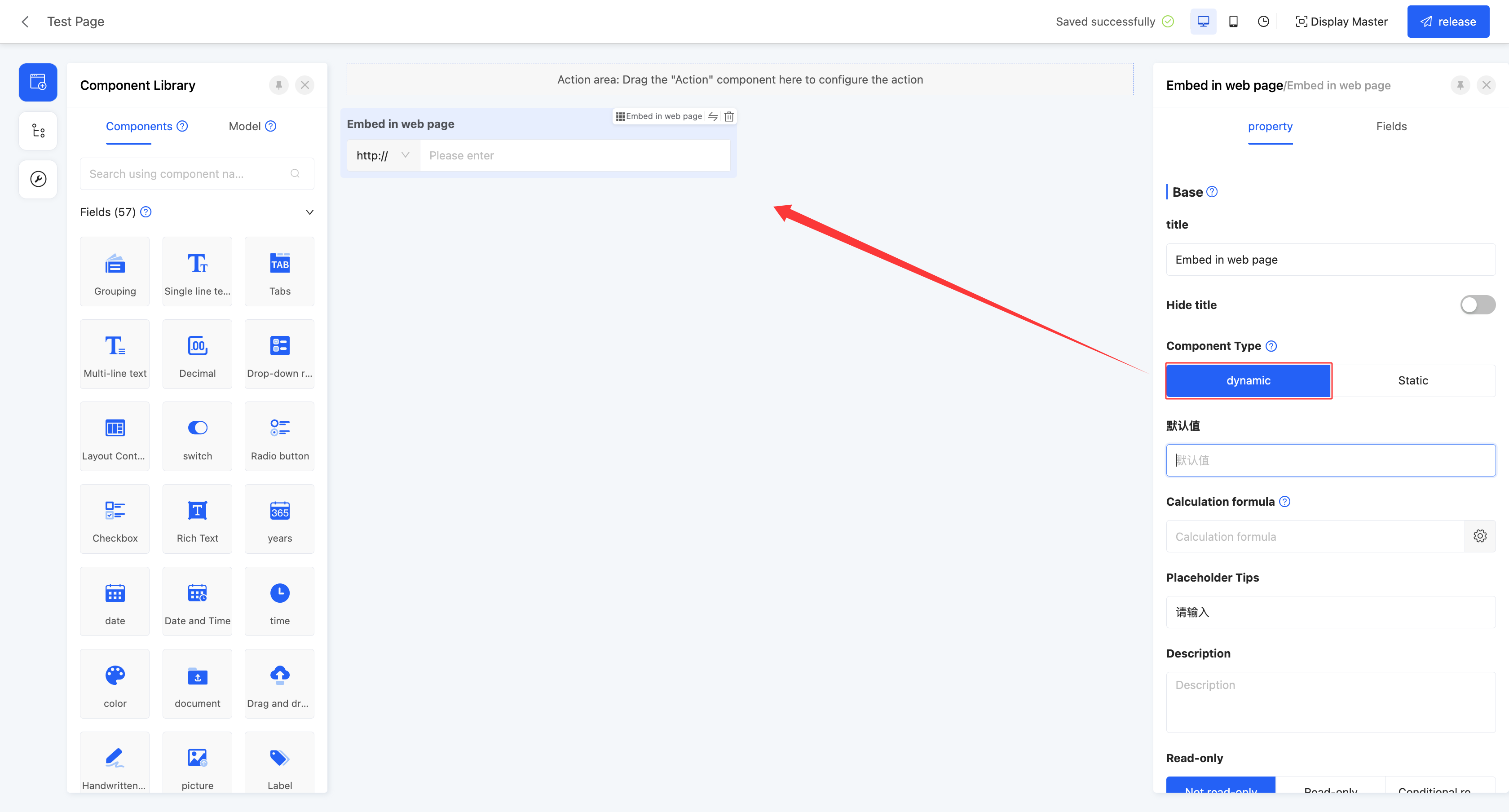Open calculation formula settings gear
1509x812 pixels.
[x=1480, y=536]
